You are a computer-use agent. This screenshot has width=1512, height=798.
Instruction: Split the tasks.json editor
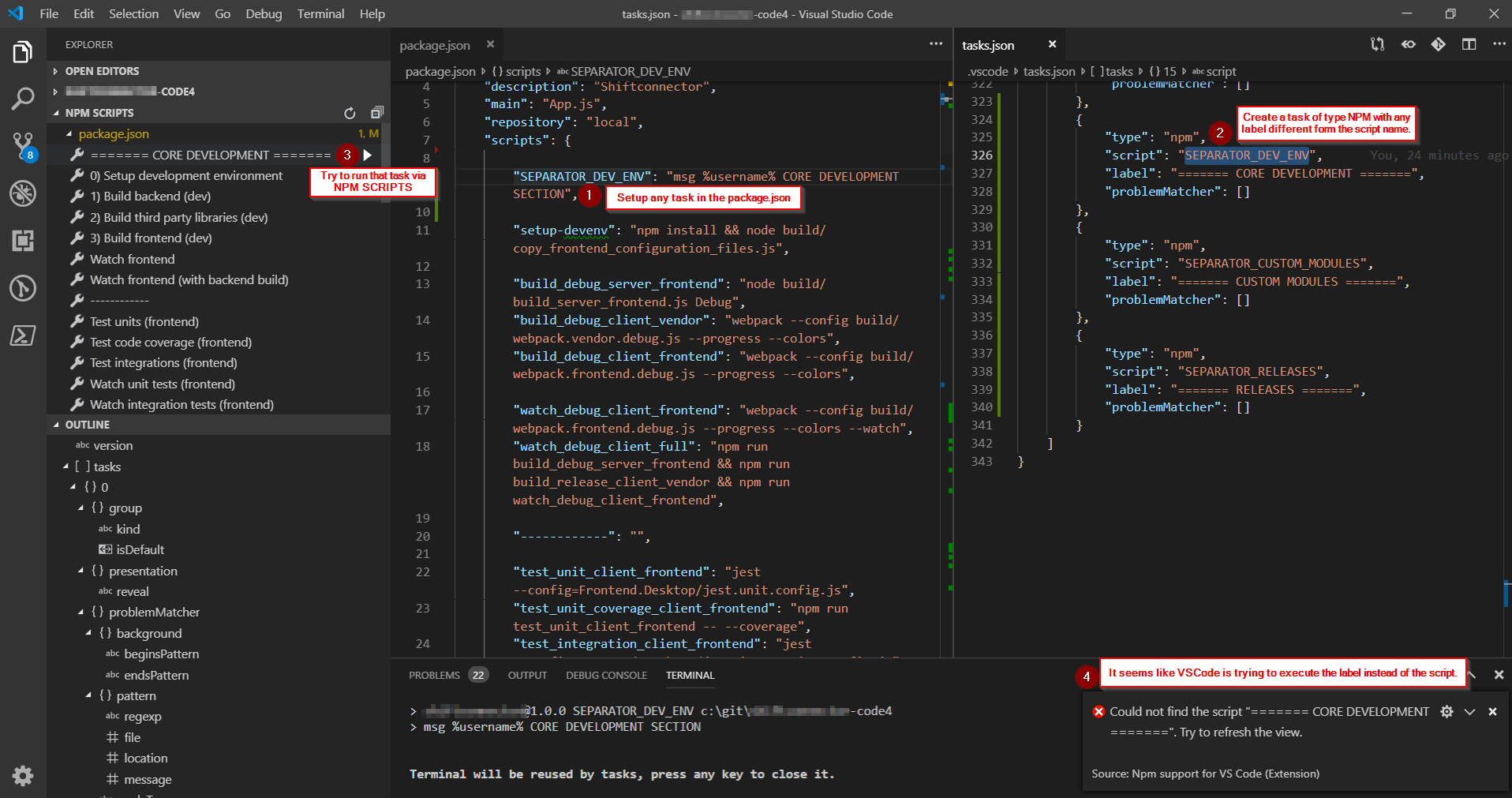click(1469, 44)
